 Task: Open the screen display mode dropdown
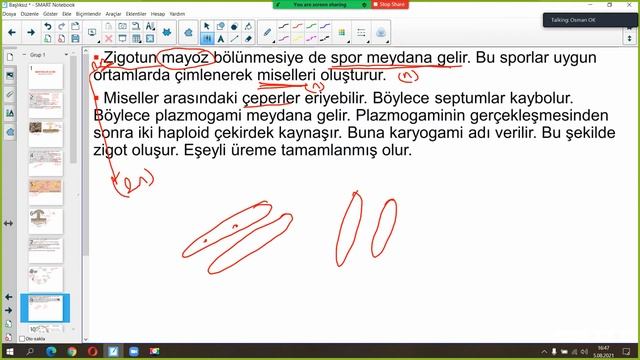tap(92, 33)
